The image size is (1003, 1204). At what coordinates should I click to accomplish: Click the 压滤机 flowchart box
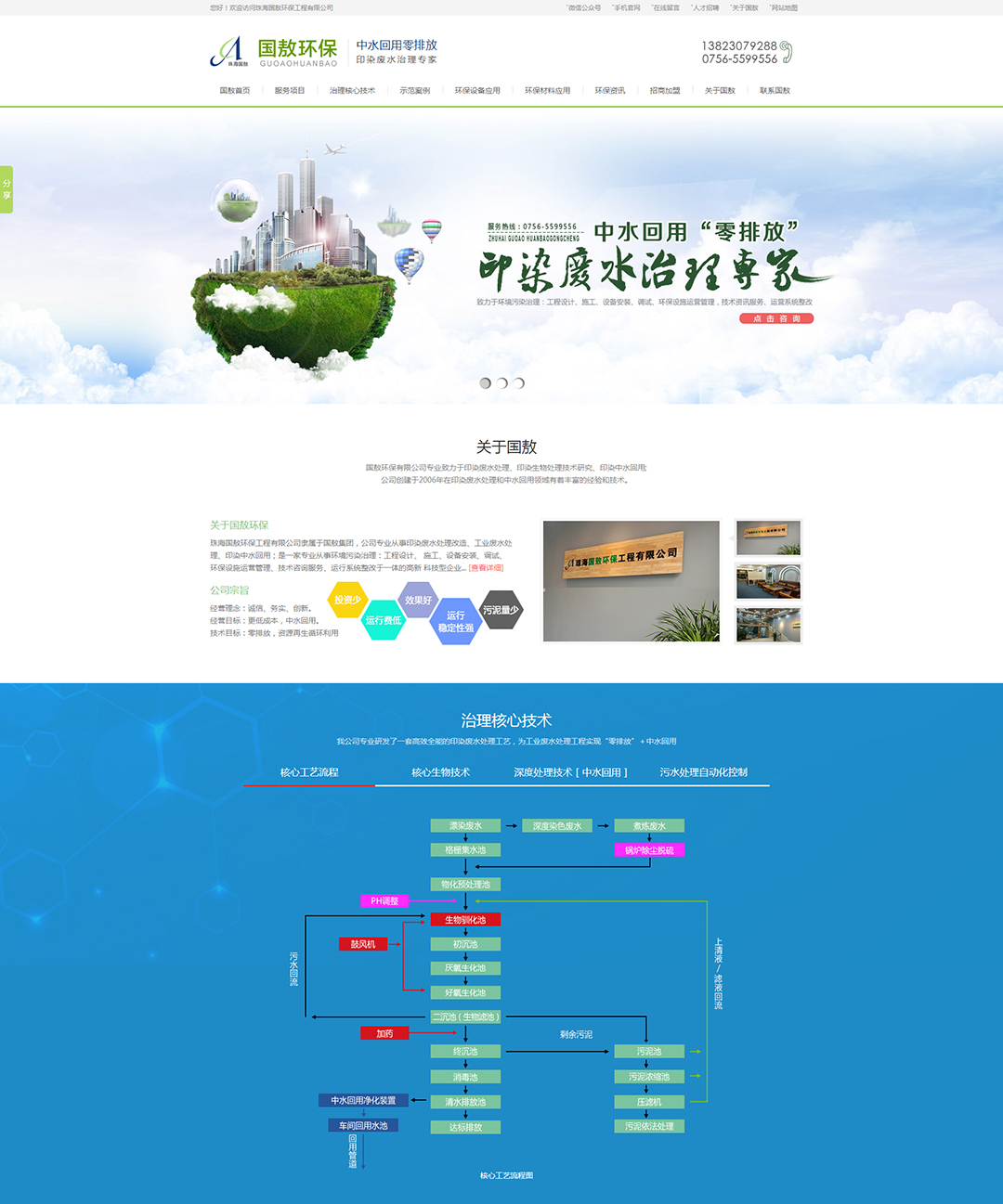coord(649,1103)
